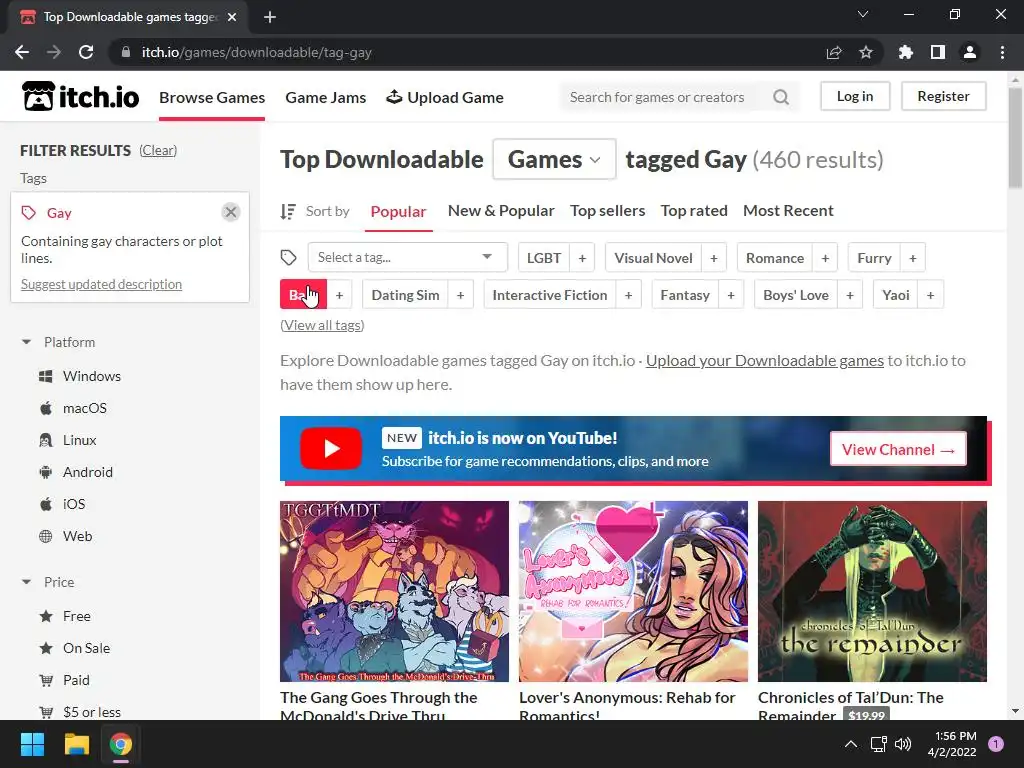The width and height of the screenshot is (1024, 768).
Task: Open the Games type dropdown
Action: click(554, 159)
